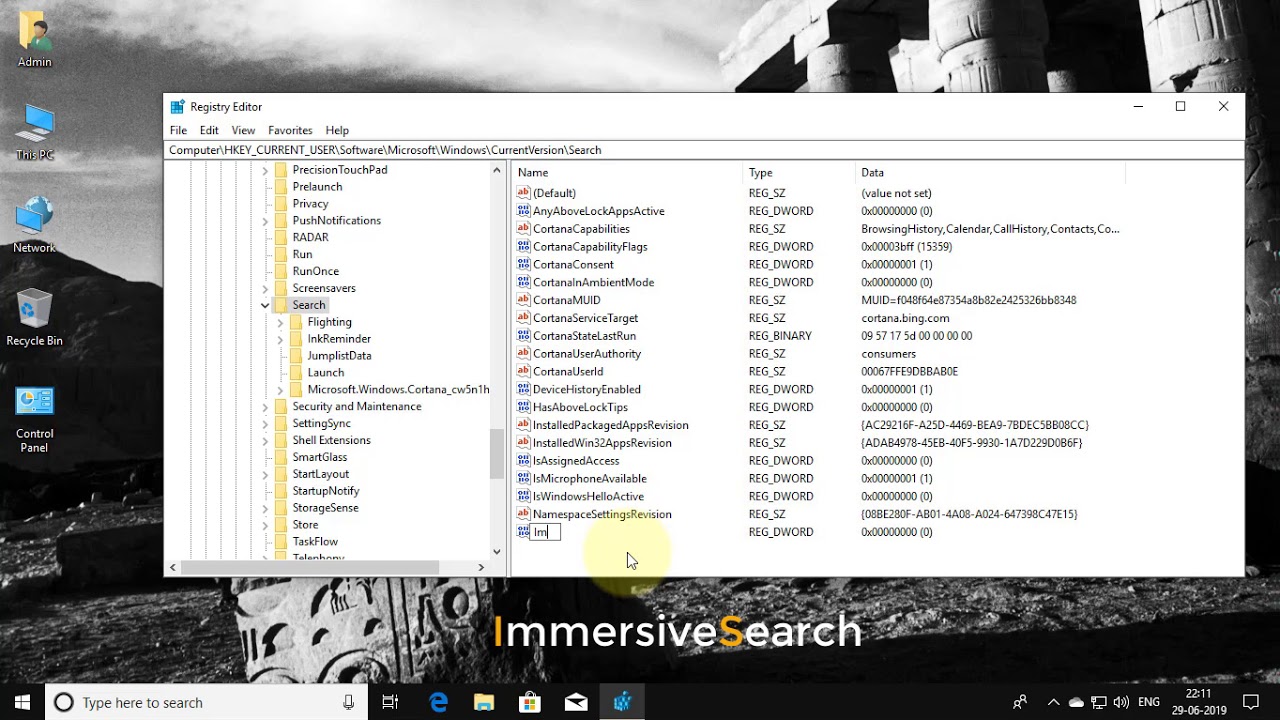Select the Privacy key in the tree
The height and width of the screenshot is (720, 1280).
coord(310,204)
